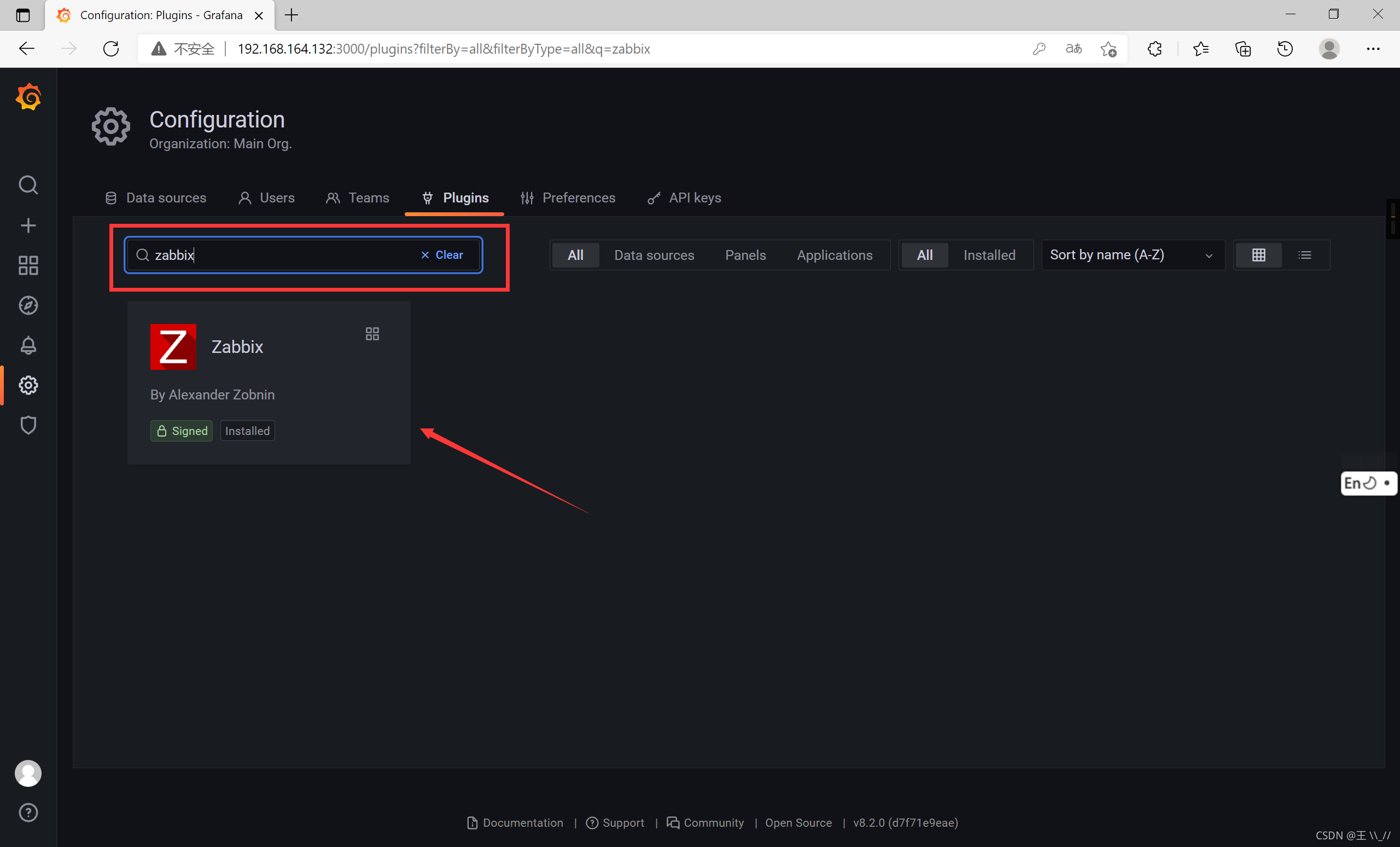Click the browser address bar URL

point(444,49)
